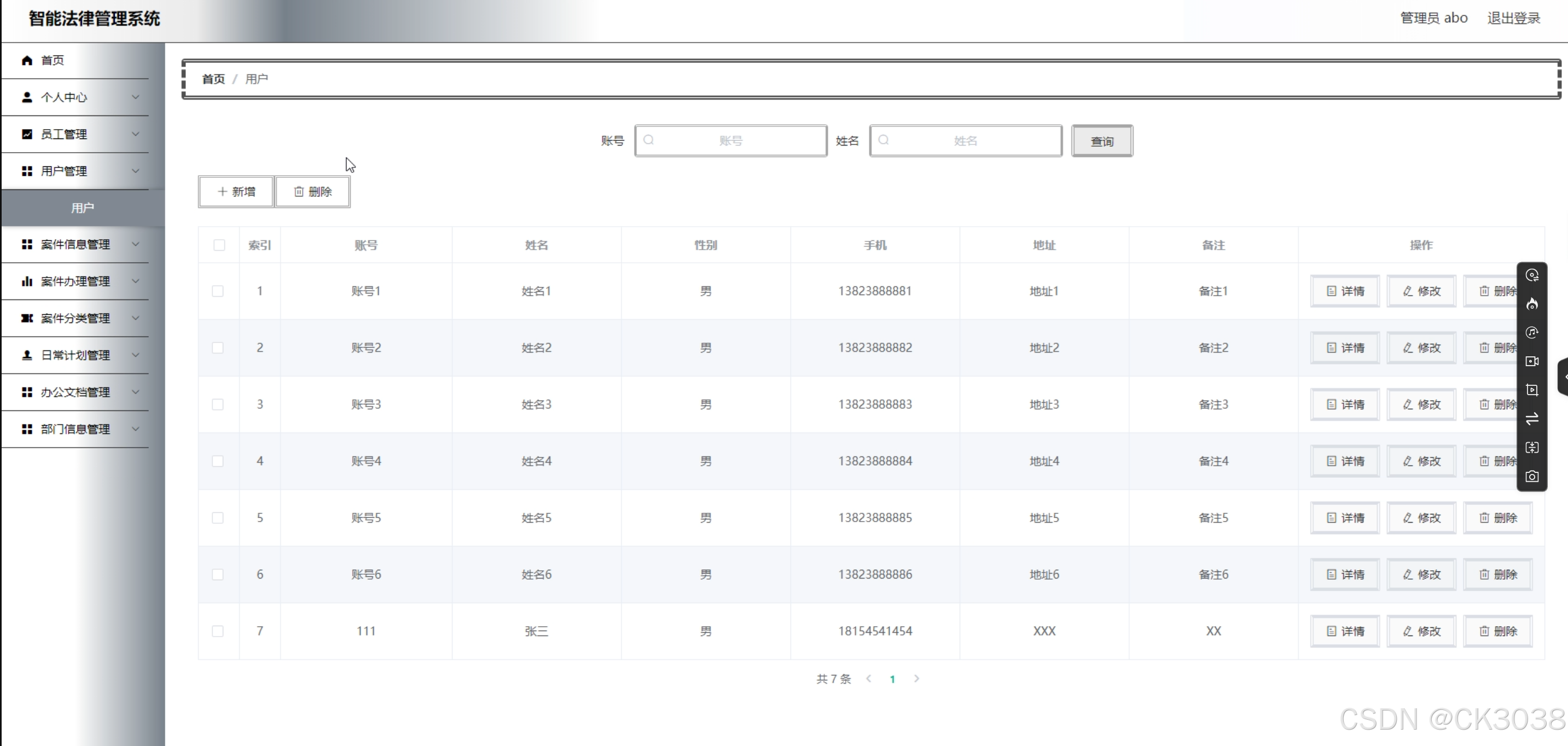The height and width of the screenshot is (746, 1568).
Task: Click the flame burn-disc icon in floating toolbar
Action: coord(1531,304)
